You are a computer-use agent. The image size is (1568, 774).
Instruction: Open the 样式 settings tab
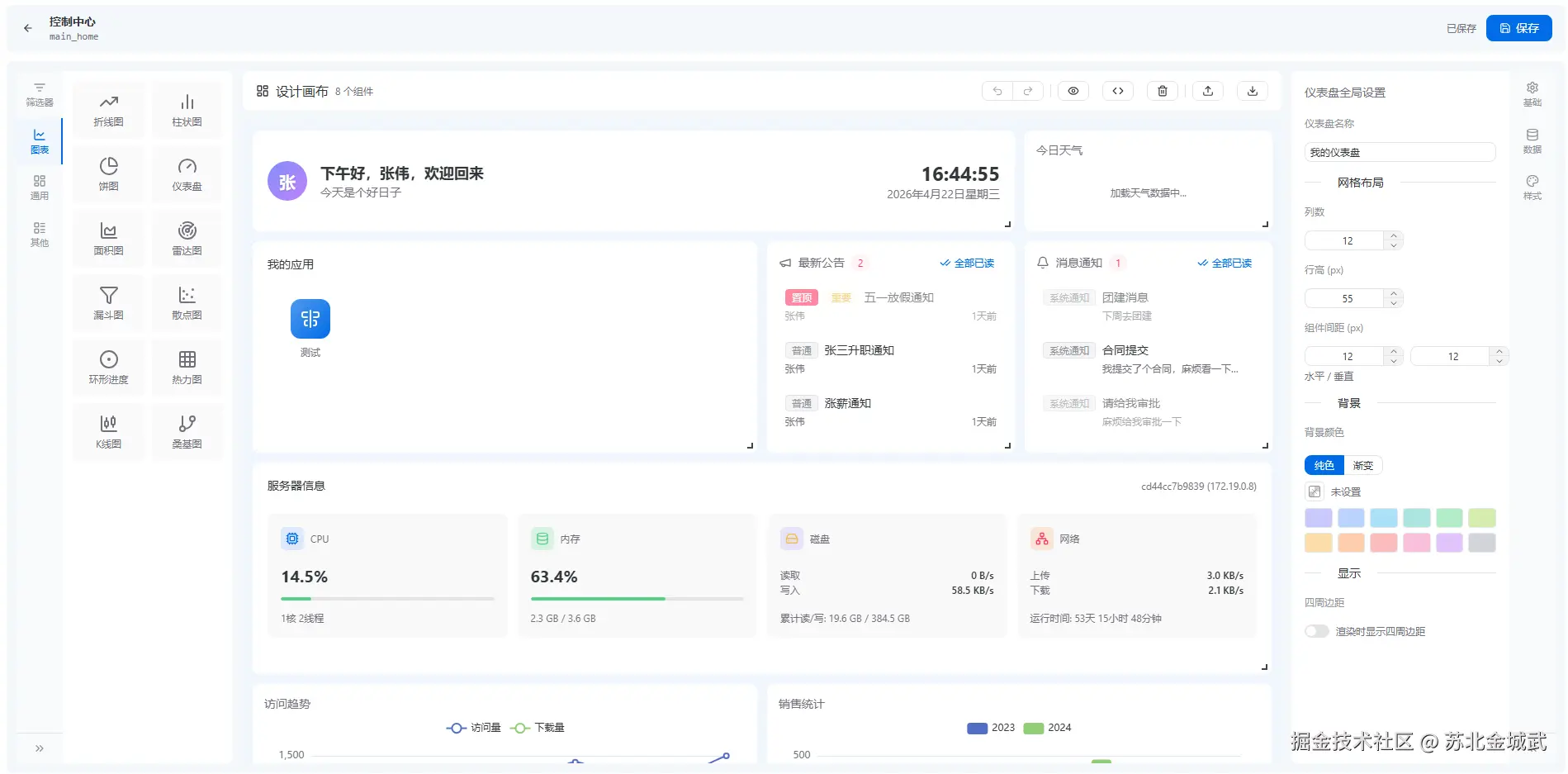[1532, 188]
